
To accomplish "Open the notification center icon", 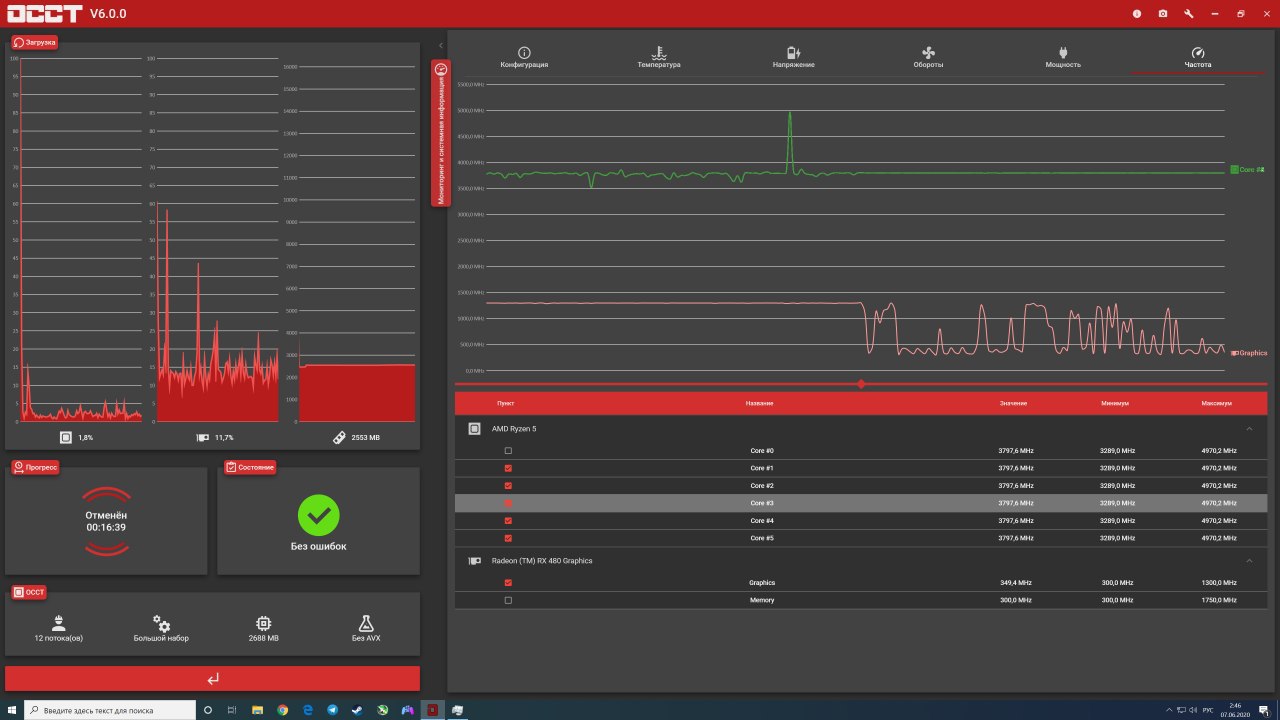I will point(1264,710).
